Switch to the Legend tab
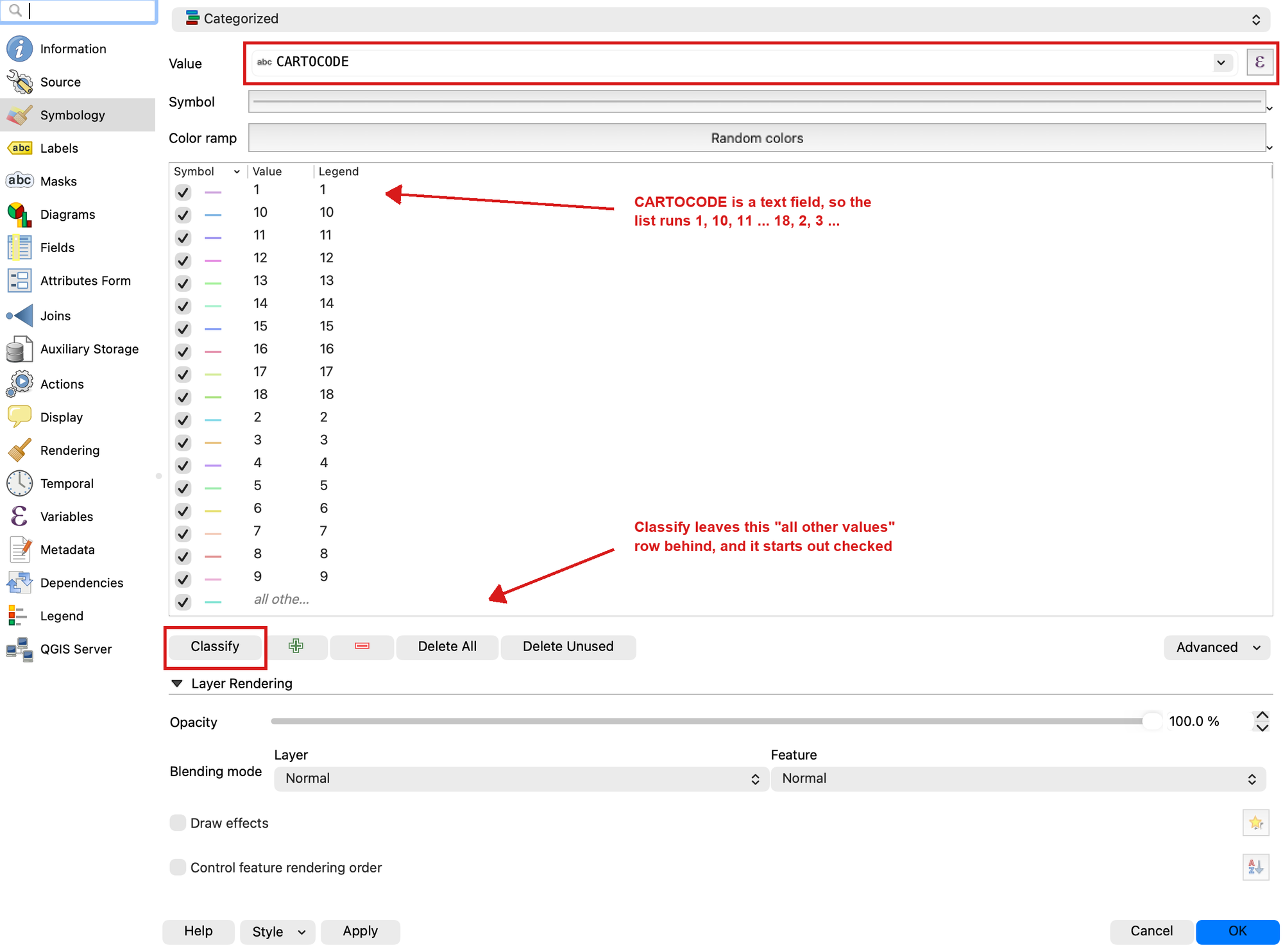 coord(77,616)
